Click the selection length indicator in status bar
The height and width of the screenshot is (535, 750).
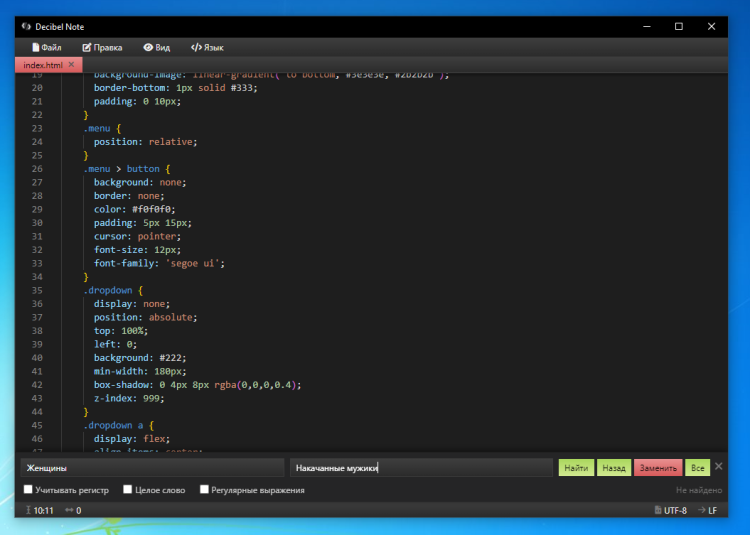(x=73, y=510)
